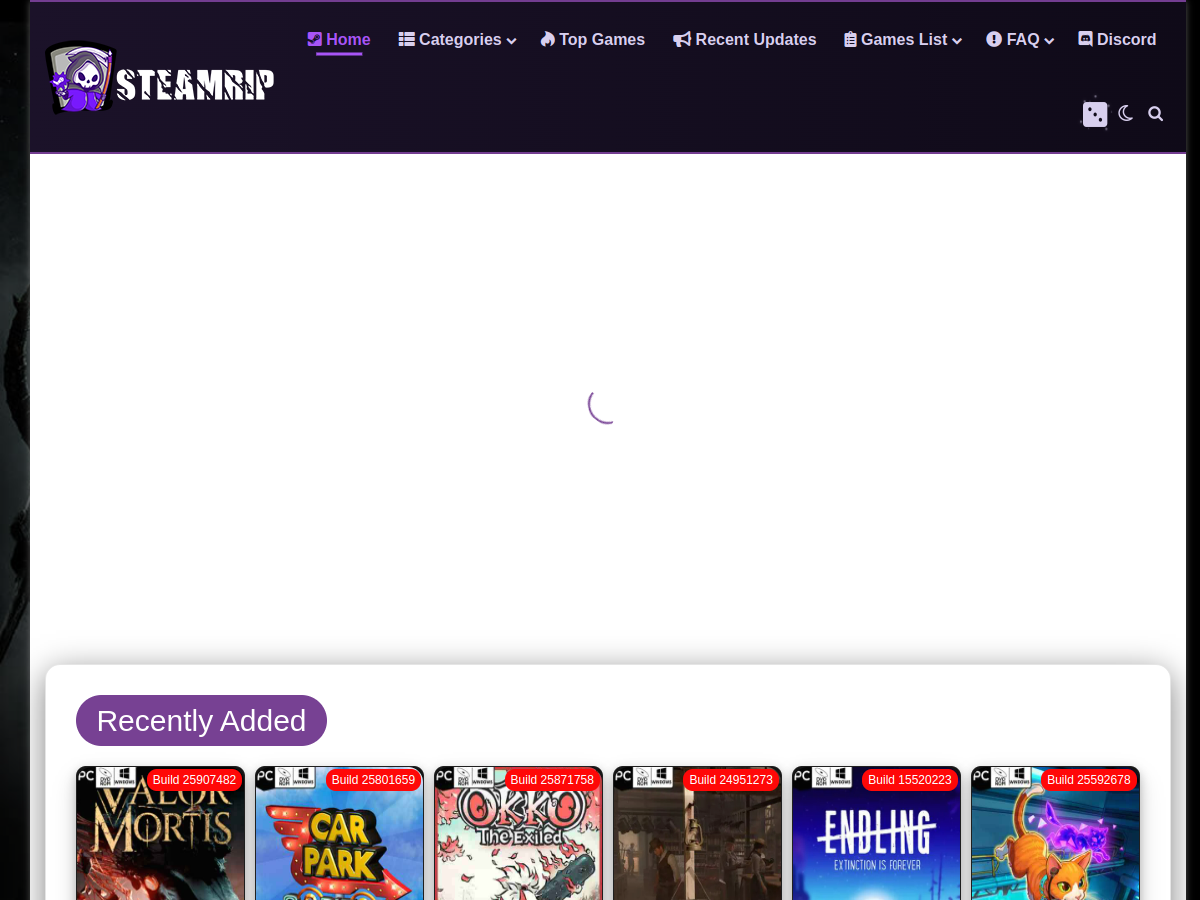Open the Endling game thumbnail
The image size is (1200, 900).
[876, 833]
